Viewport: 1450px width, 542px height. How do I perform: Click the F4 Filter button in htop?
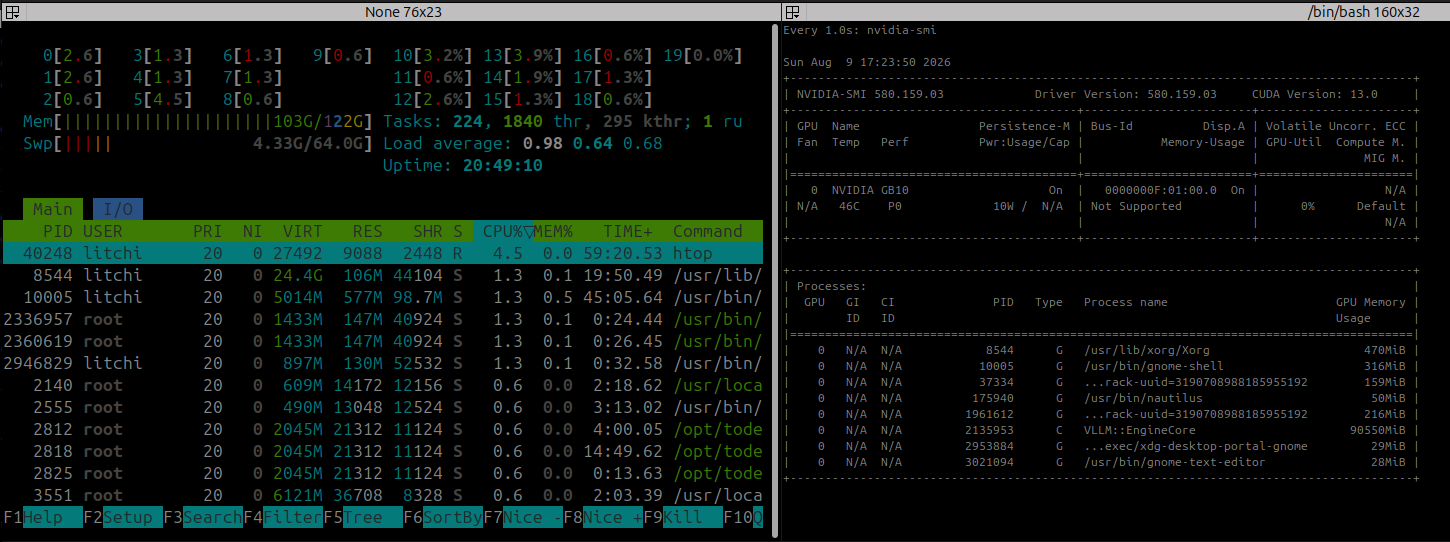click(x=282, y=517)
